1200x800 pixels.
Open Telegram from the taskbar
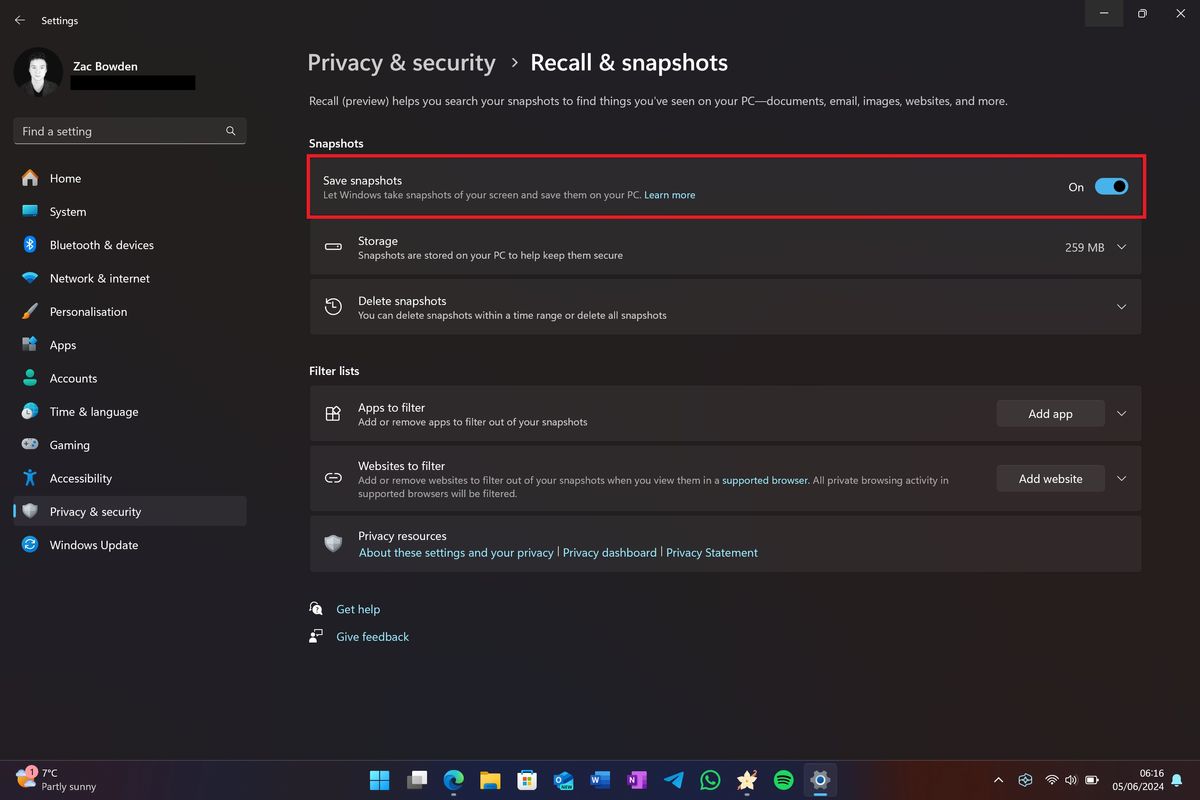[674, 780]
